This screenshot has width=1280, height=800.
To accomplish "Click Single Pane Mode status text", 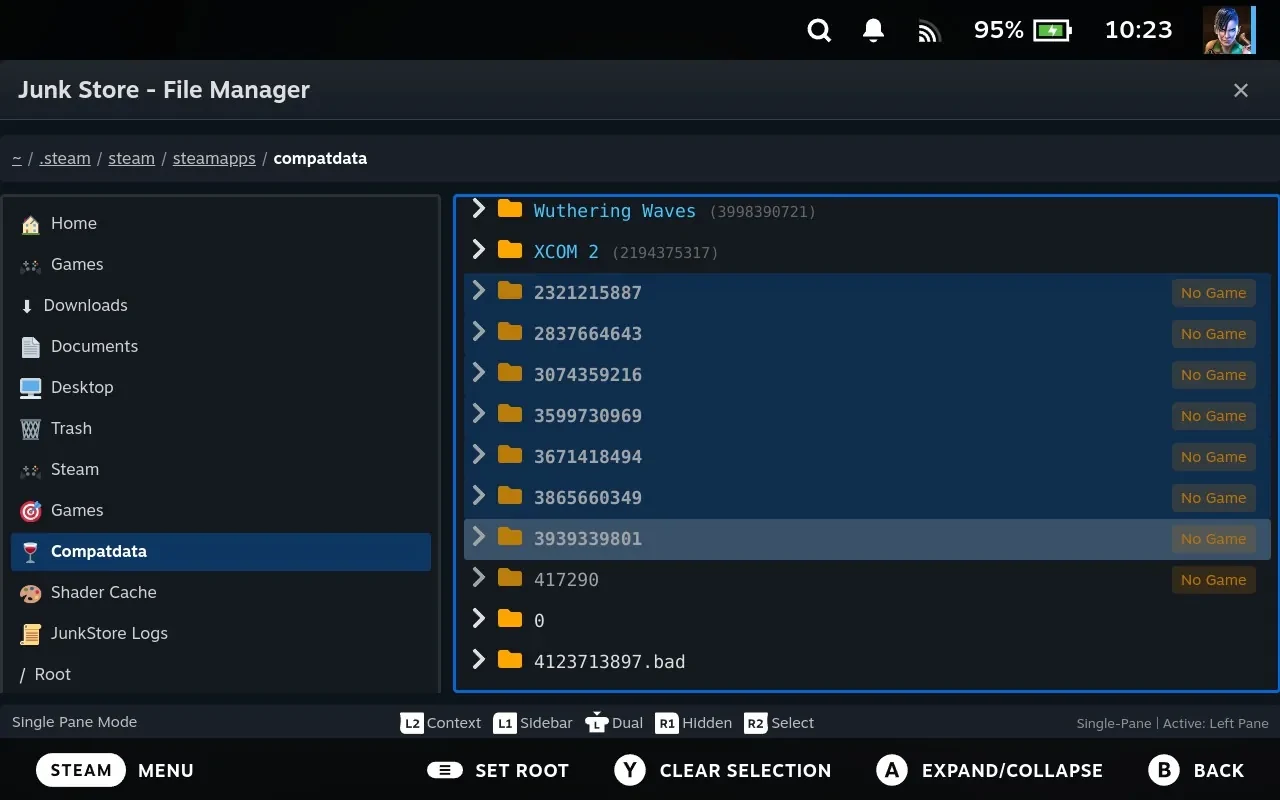I will pyautogui.click(x=75, y=722).
